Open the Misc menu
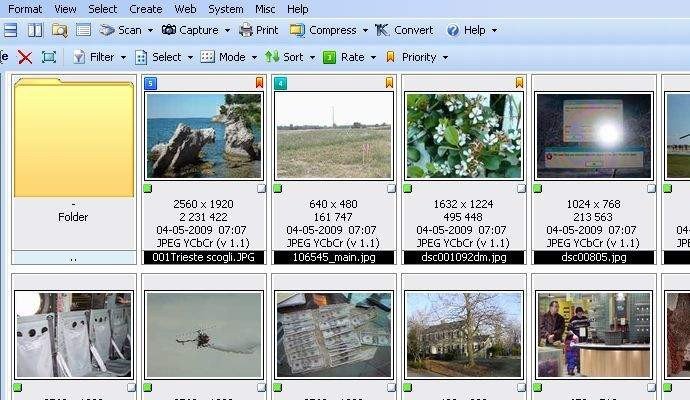The height and width of the screenshot is (400, 690). click(x=265, y=9)
